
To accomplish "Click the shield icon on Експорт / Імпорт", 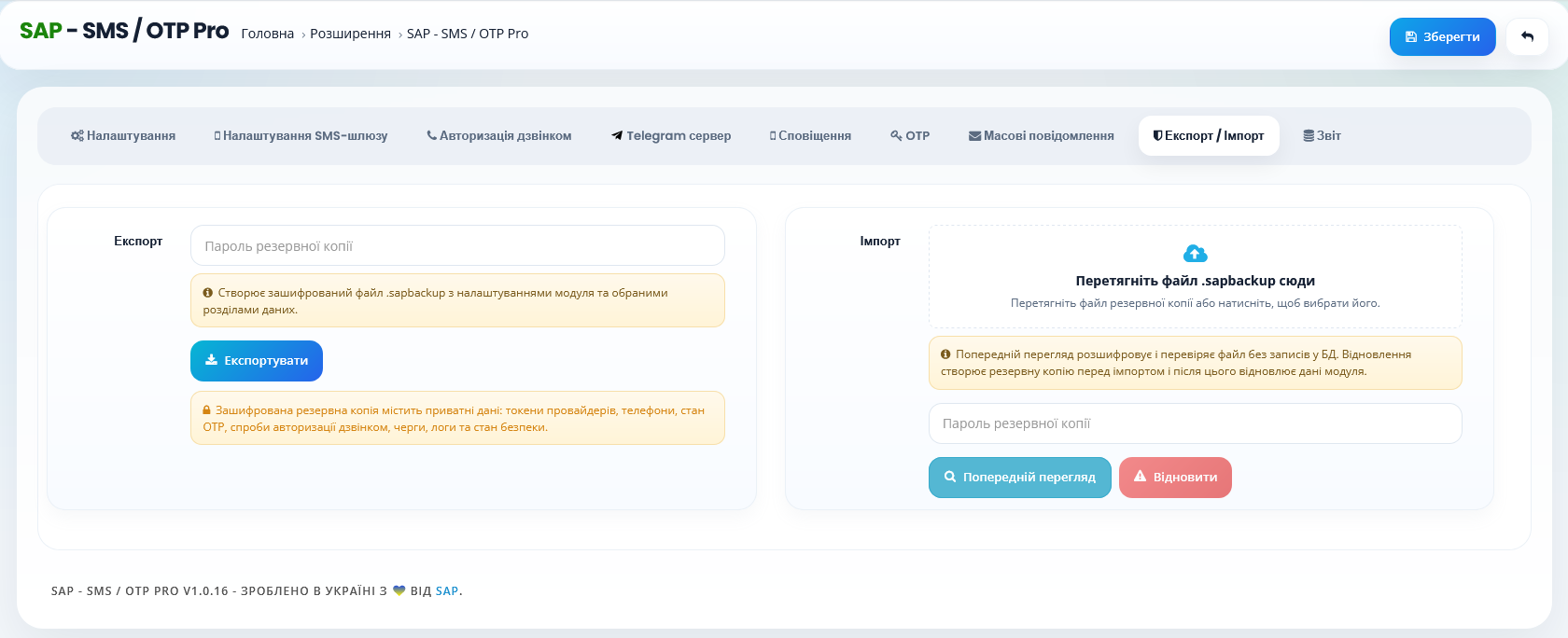I will pyautogui.click(x=1157, y=135).
